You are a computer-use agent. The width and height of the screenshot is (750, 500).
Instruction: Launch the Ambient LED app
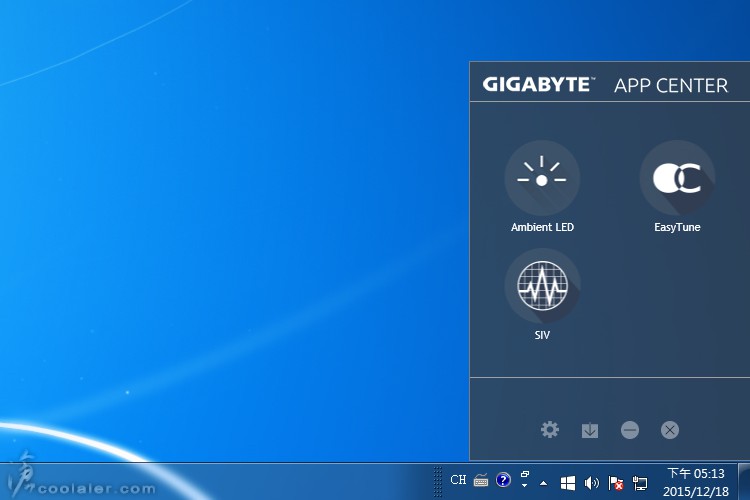[x=541, y=178]
